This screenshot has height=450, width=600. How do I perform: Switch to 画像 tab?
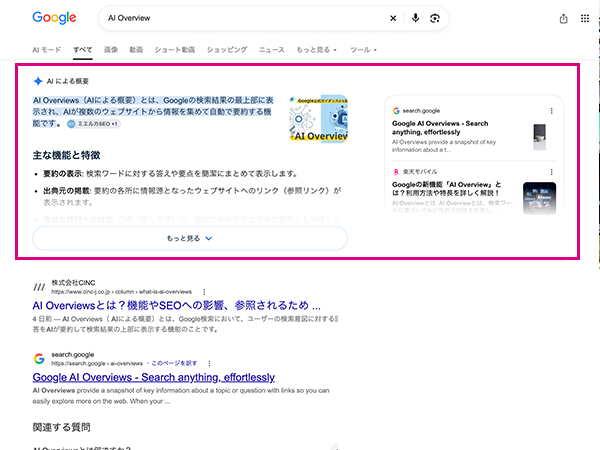[111, 50]
